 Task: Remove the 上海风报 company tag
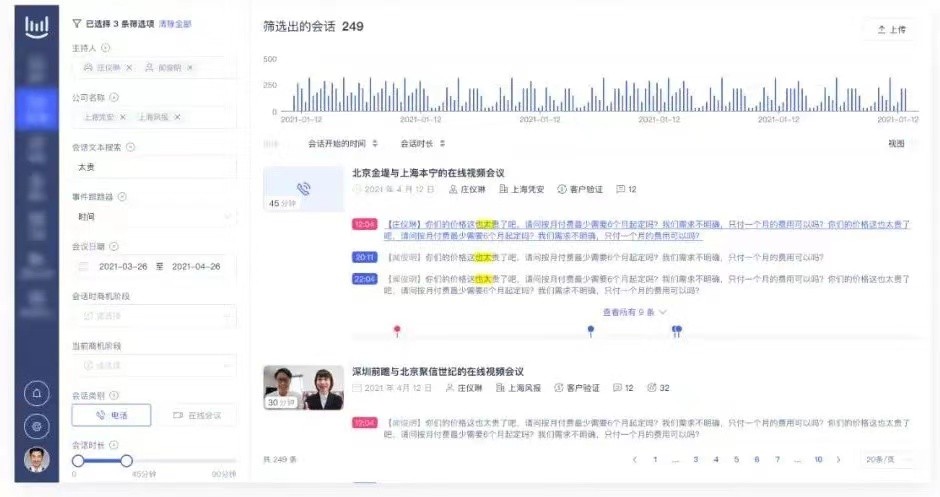(x=177, y=117)
